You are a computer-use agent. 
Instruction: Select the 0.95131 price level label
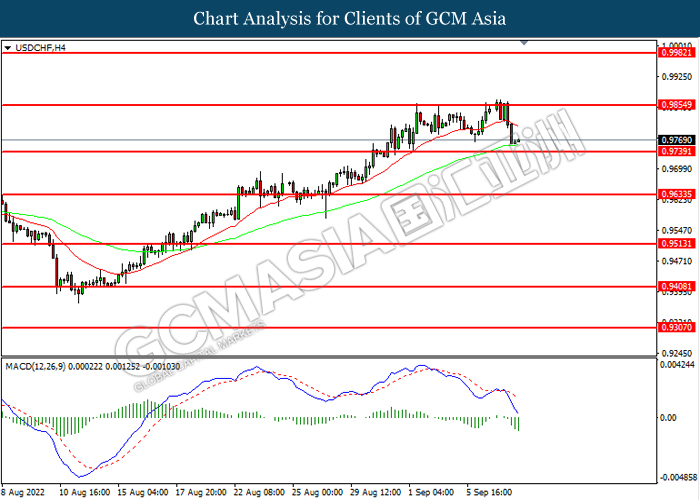point(676,244)
